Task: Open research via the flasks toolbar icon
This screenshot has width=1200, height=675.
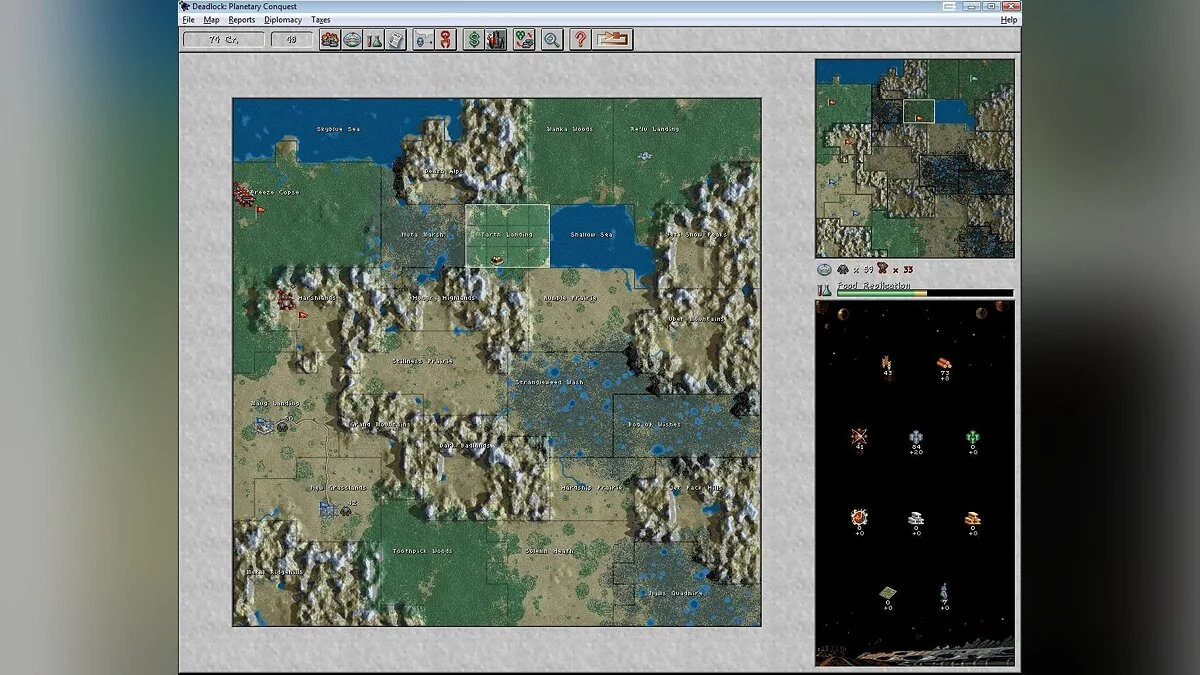Action: pos(374,40)
